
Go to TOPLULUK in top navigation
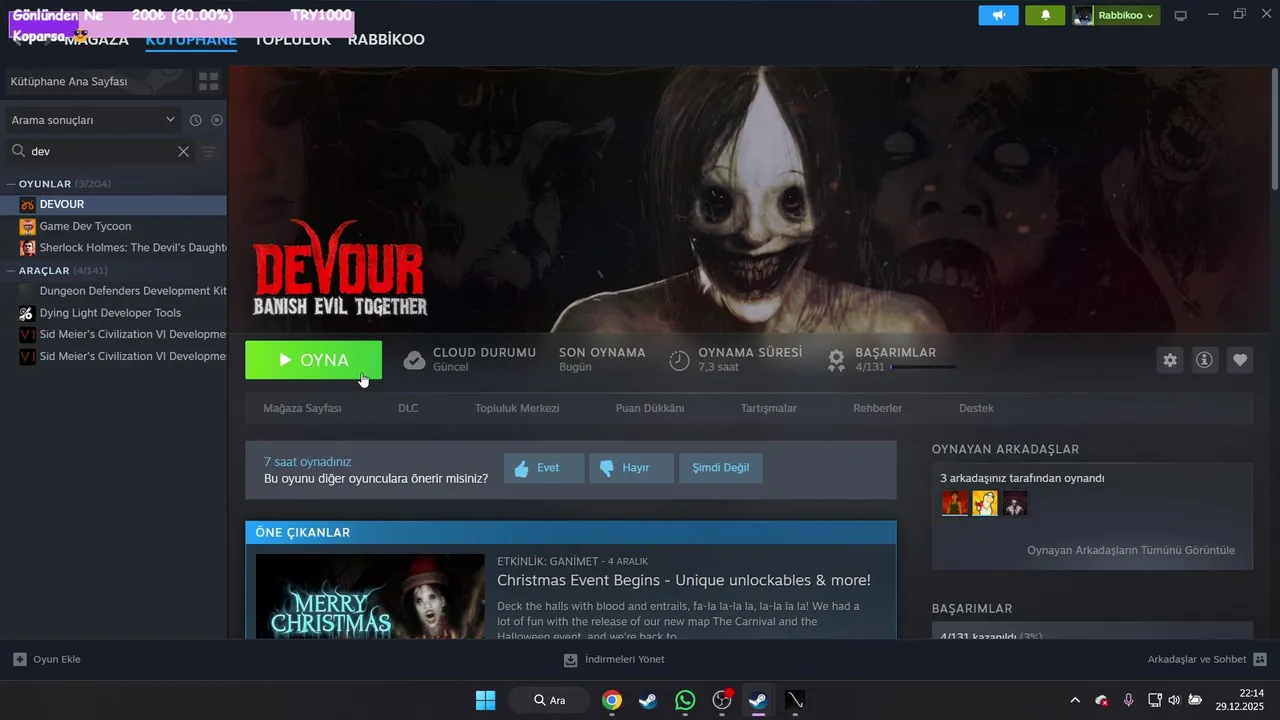[292, 40]
